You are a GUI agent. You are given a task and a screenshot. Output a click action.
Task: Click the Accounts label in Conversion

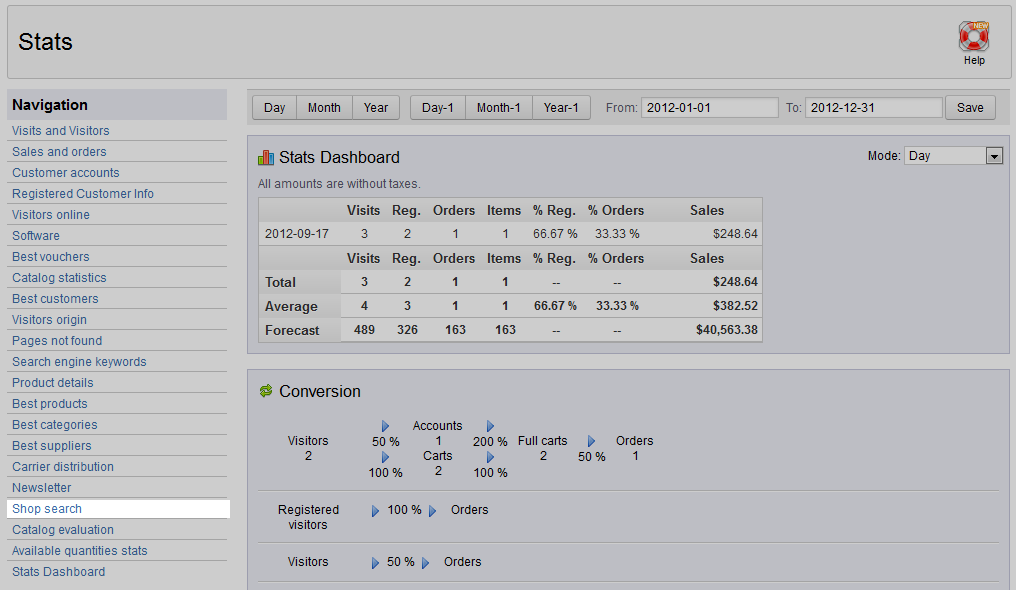click(437, 425)
